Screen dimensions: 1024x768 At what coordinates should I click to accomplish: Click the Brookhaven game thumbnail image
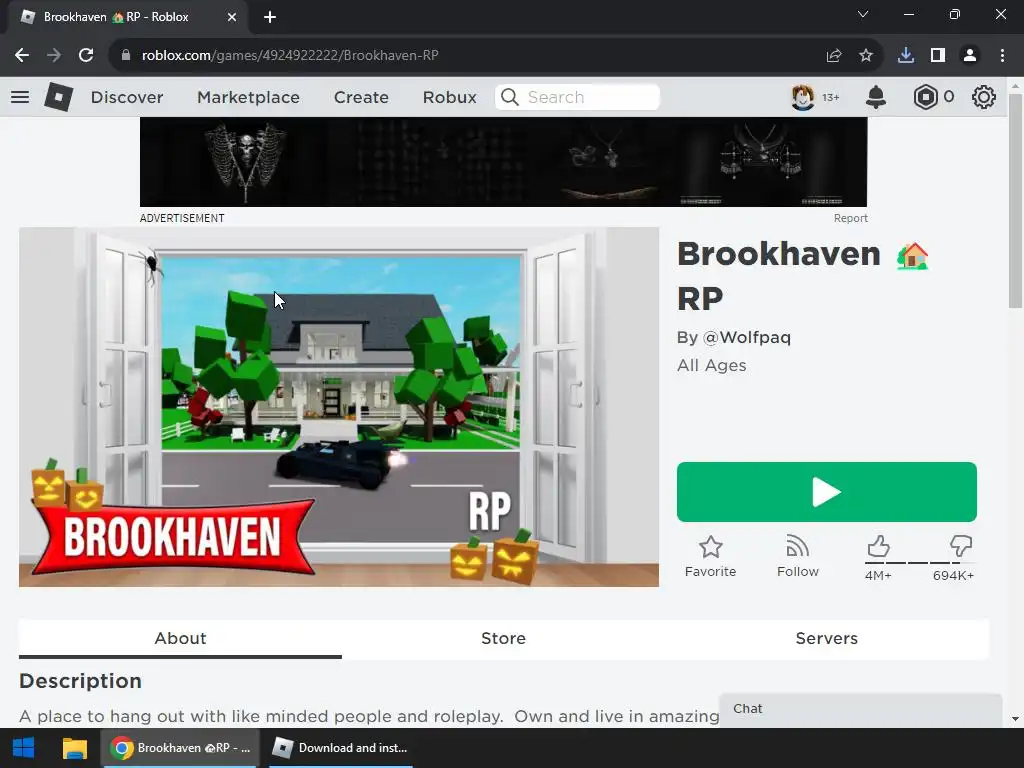point(339,407)
